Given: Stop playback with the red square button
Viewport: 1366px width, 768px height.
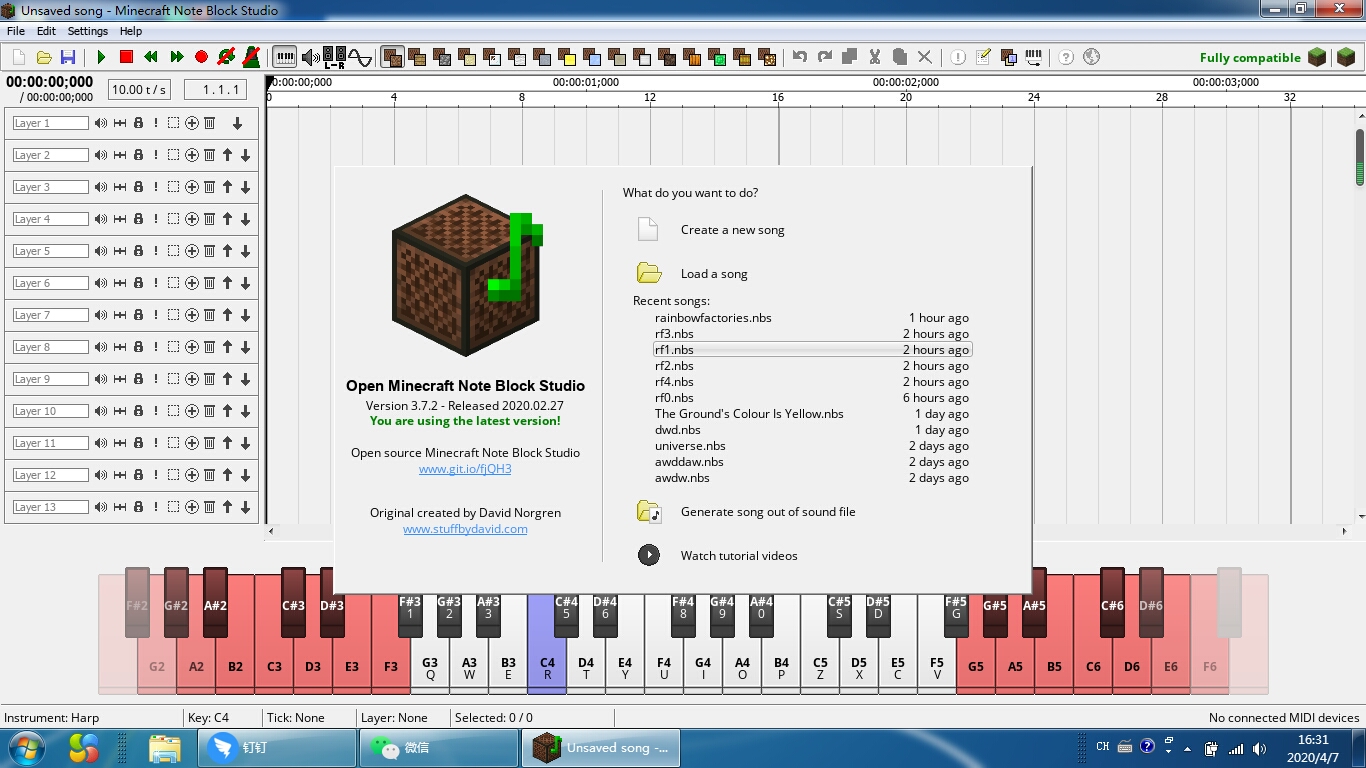Looking at the screenshot, I should coord(126,57).
